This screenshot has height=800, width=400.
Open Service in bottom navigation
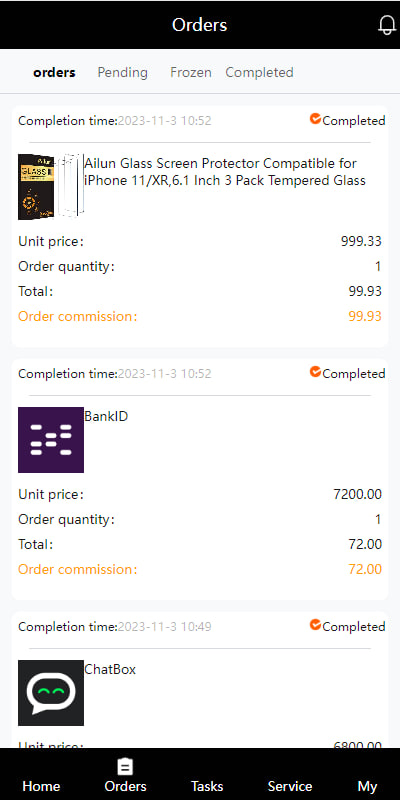tap(290, 786)
